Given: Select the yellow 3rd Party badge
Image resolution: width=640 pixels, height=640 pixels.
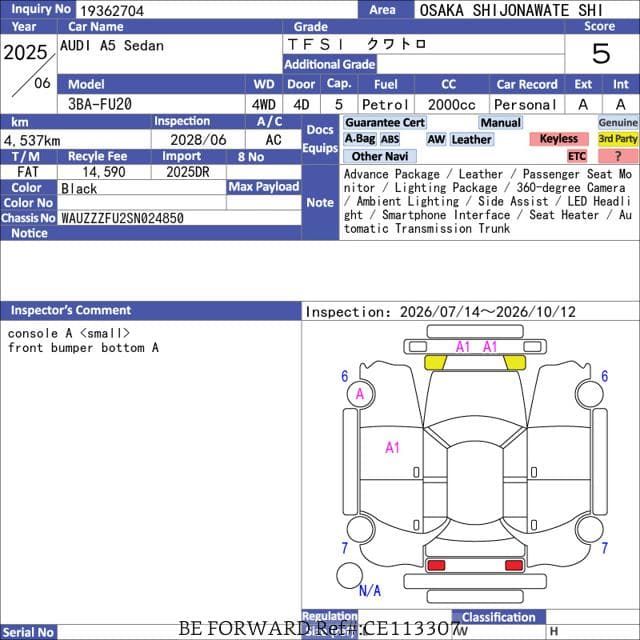Looking at the screenshot, I should [x=618, y=139].
